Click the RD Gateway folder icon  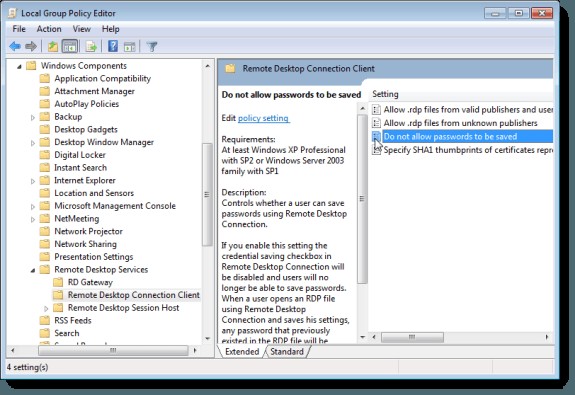point(58,282)
